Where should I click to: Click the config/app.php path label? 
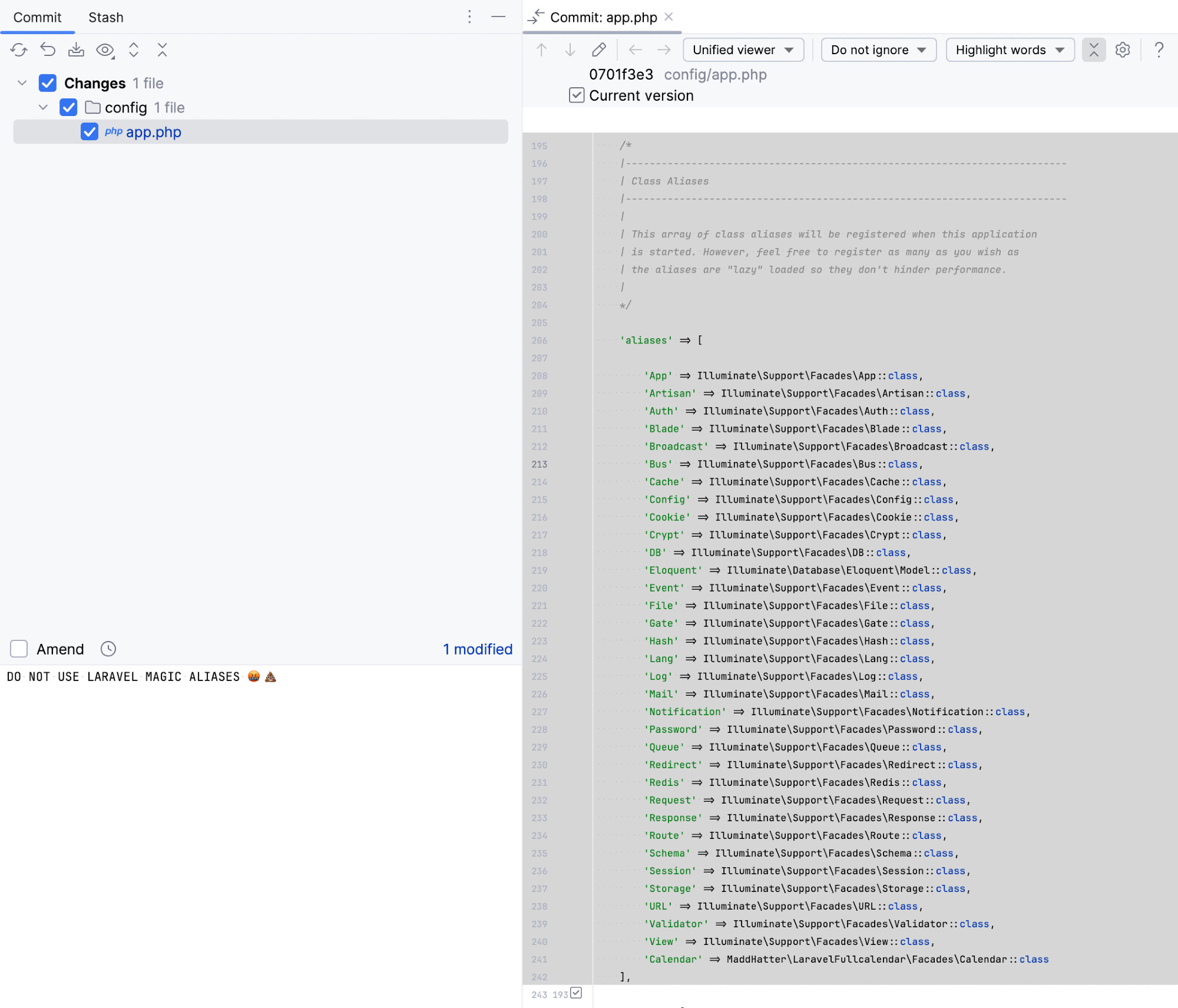click(715, 74)
